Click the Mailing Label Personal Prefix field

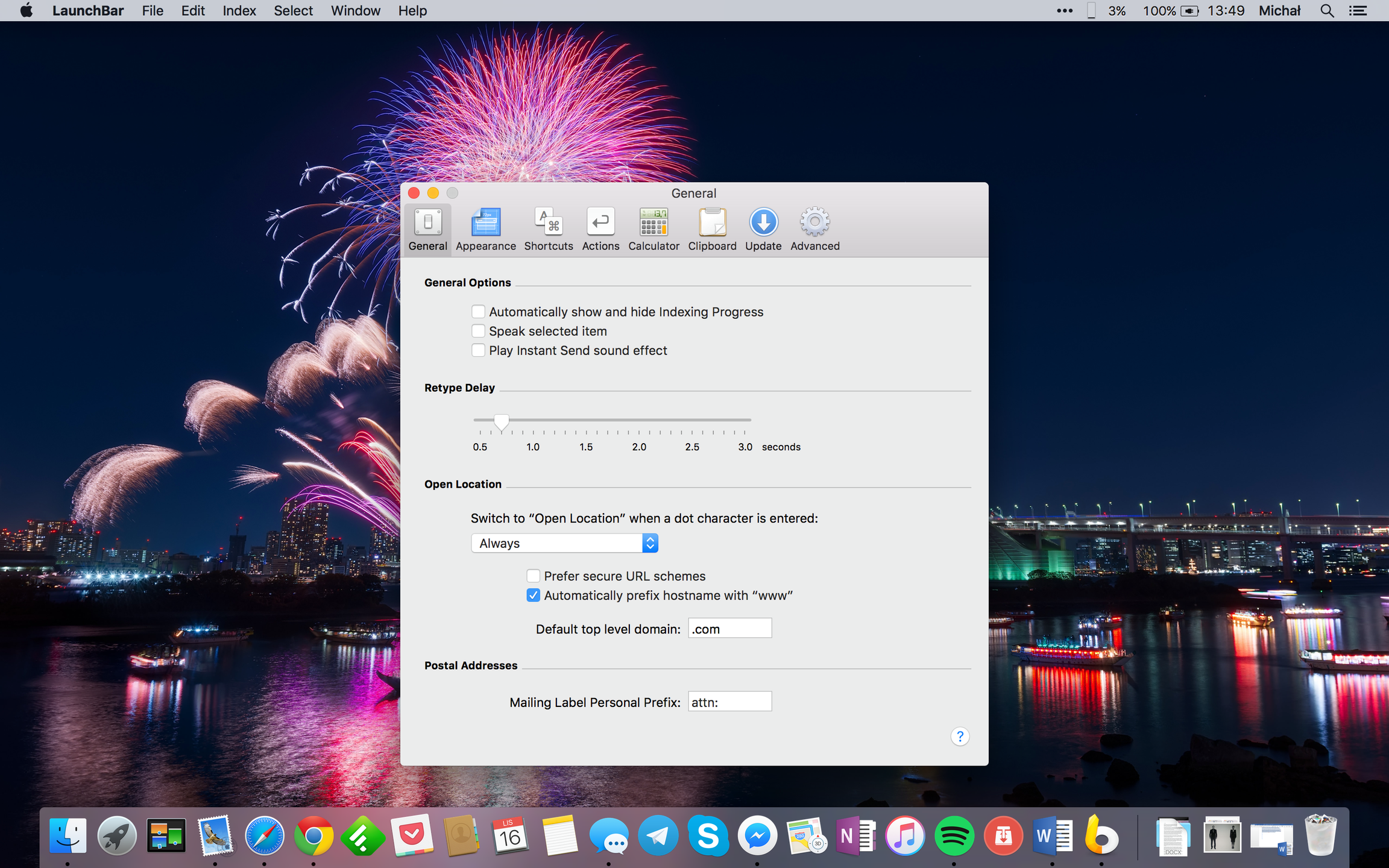pyautogui.click(x=729, y=702)
